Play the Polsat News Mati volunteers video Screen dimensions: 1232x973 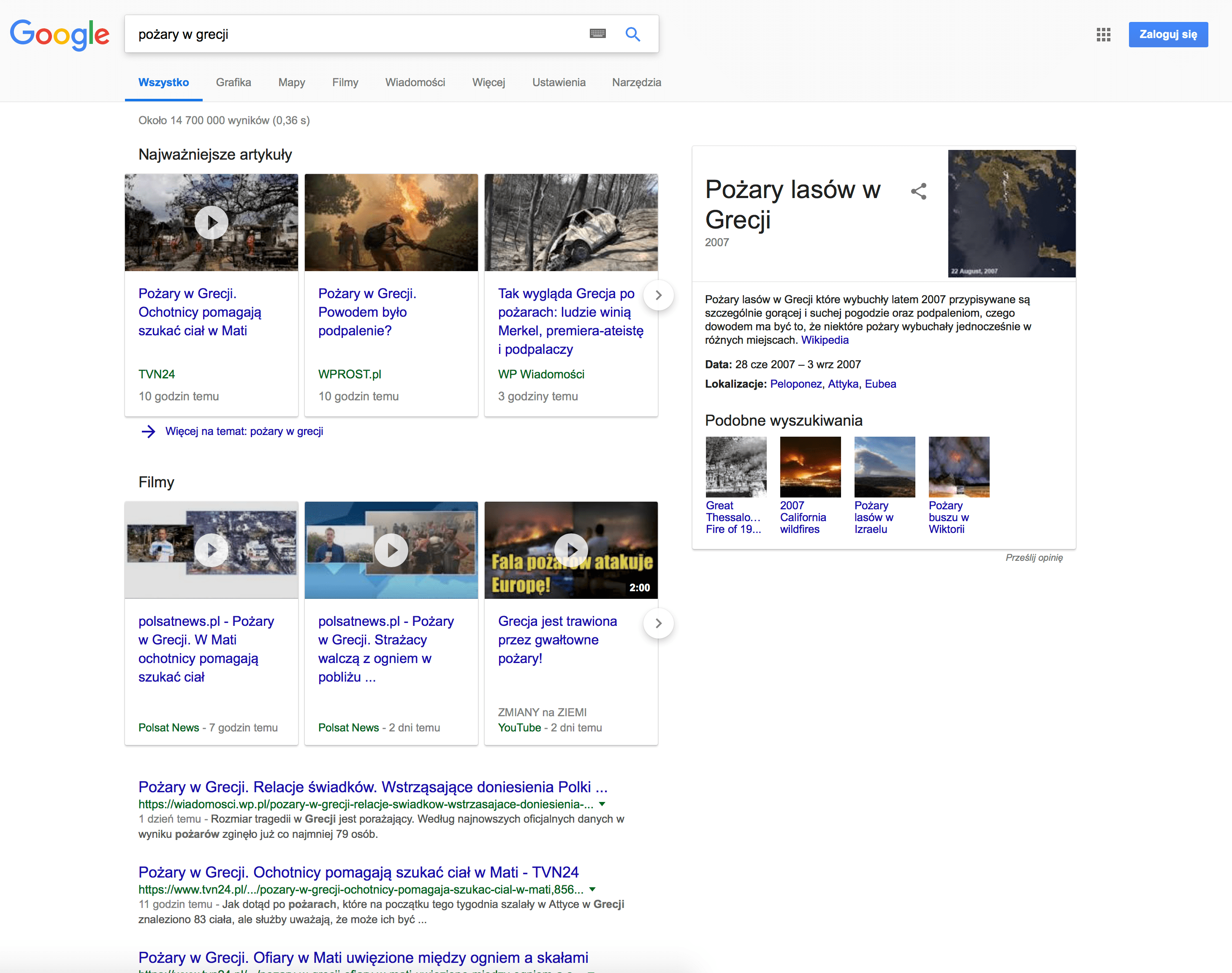tap(211, 550)
